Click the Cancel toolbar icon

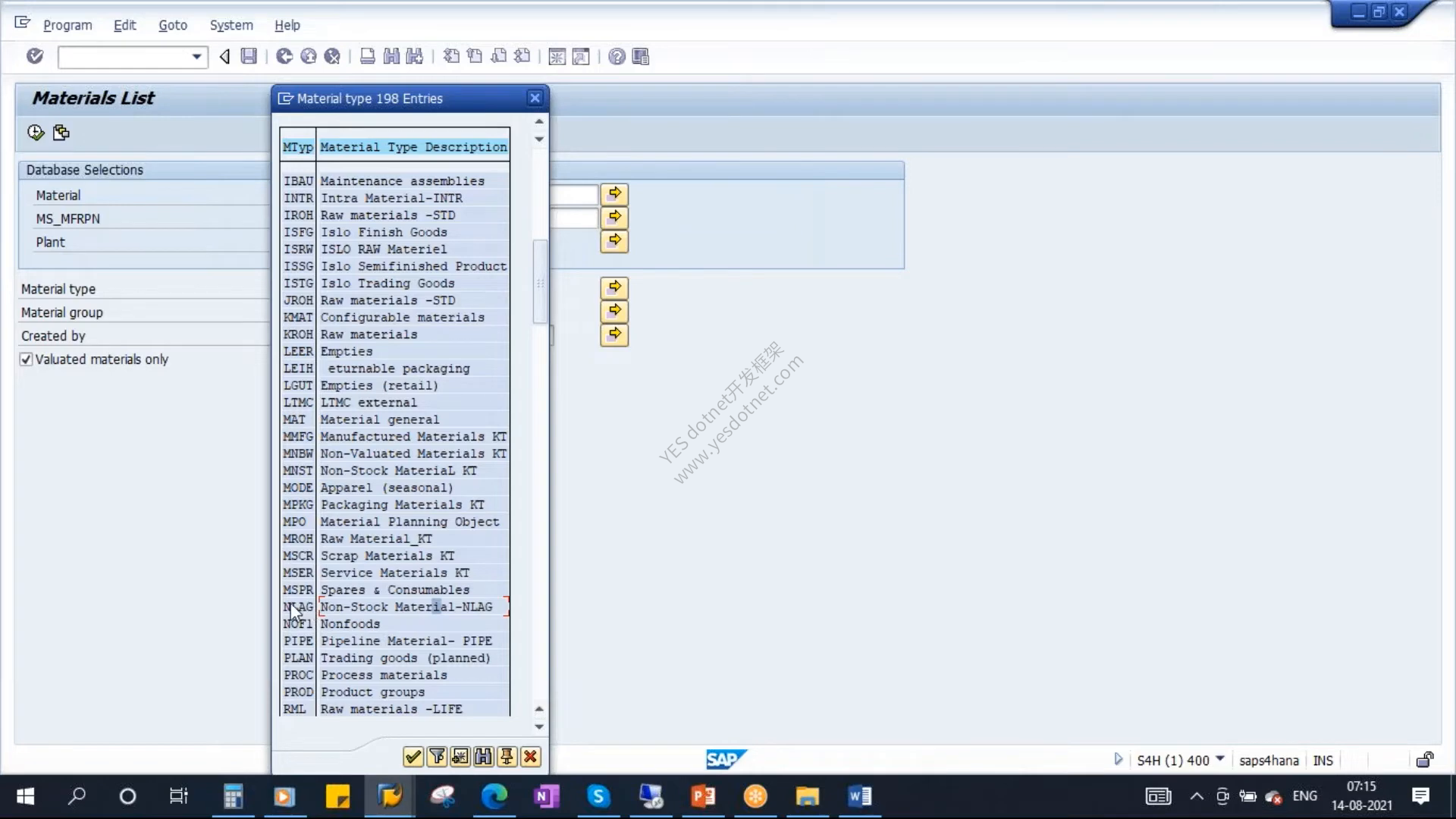coord(332,56)
